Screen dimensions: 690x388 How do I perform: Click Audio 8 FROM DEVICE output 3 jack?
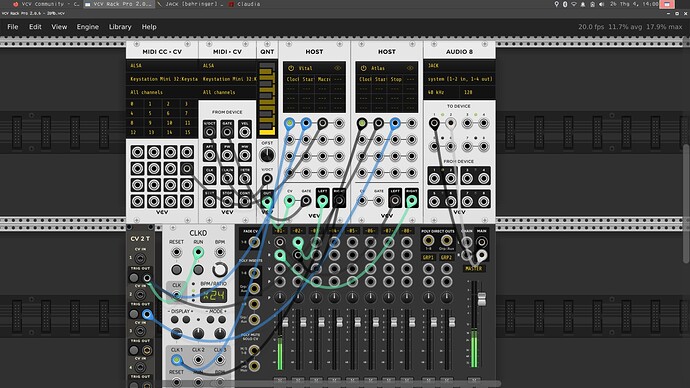coord(467,178)
